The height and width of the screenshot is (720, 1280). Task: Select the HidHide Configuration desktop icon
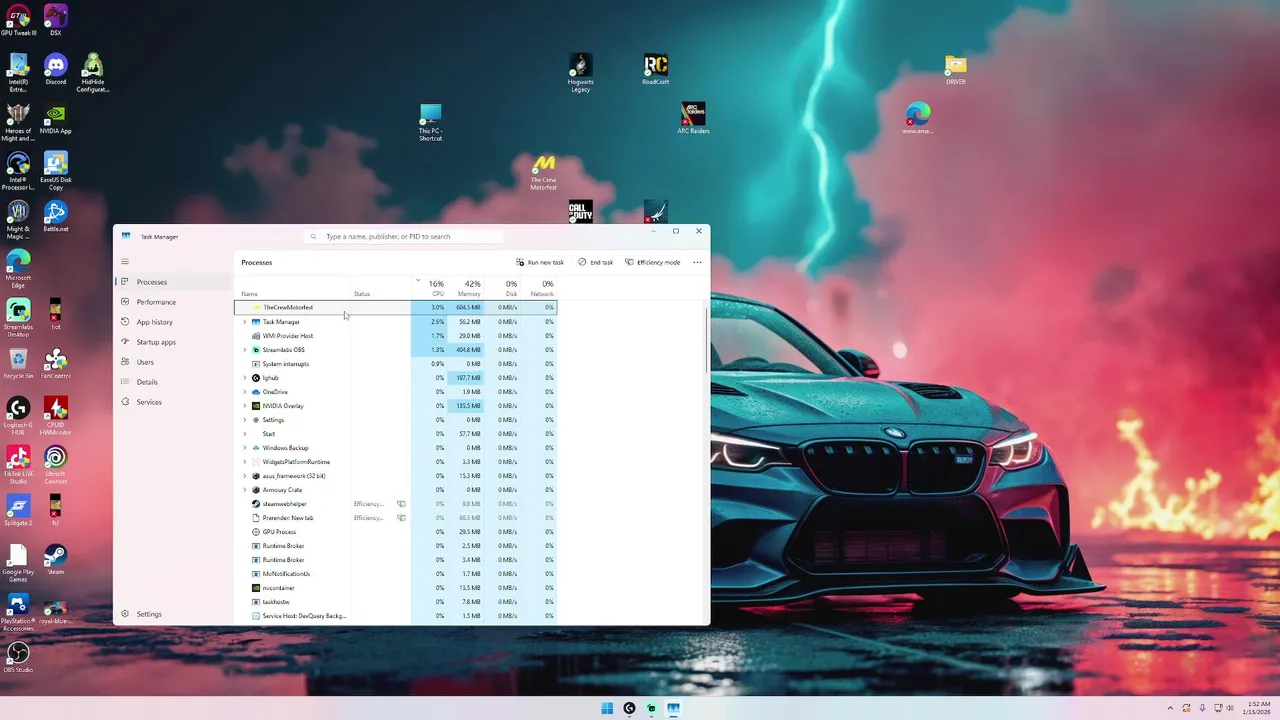[x=93, y=73]
